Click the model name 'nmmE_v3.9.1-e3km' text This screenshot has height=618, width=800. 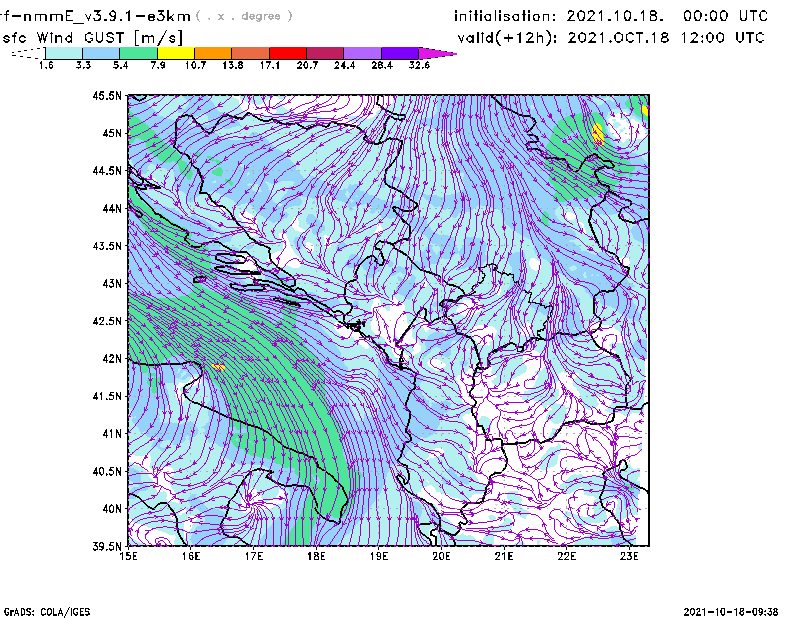tap(106, 16)
